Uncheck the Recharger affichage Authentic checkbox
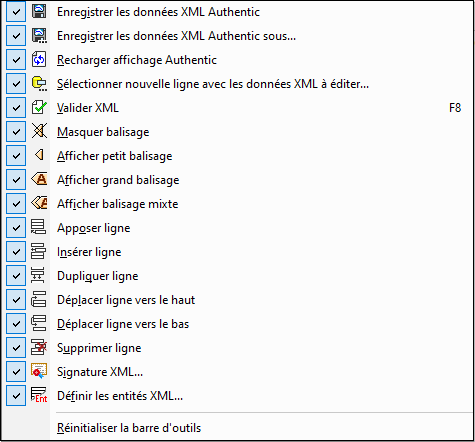The image size is (475, 442). click(16, 60)
